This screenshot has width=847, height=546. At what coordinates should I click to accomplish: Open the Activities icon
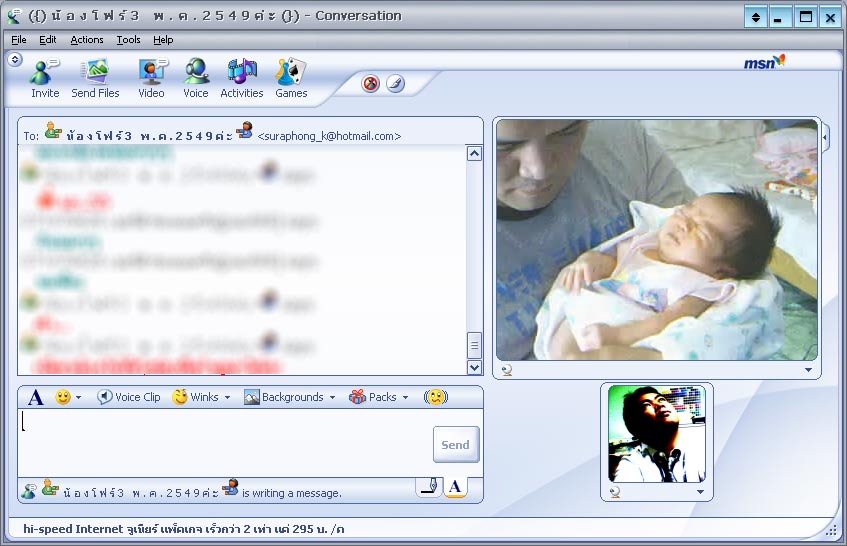point(242,77)
